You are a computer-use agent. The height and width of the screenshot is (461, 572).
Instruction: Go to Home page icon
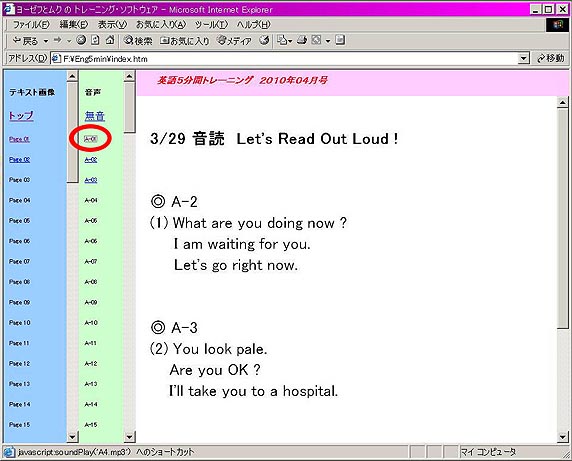110,40
